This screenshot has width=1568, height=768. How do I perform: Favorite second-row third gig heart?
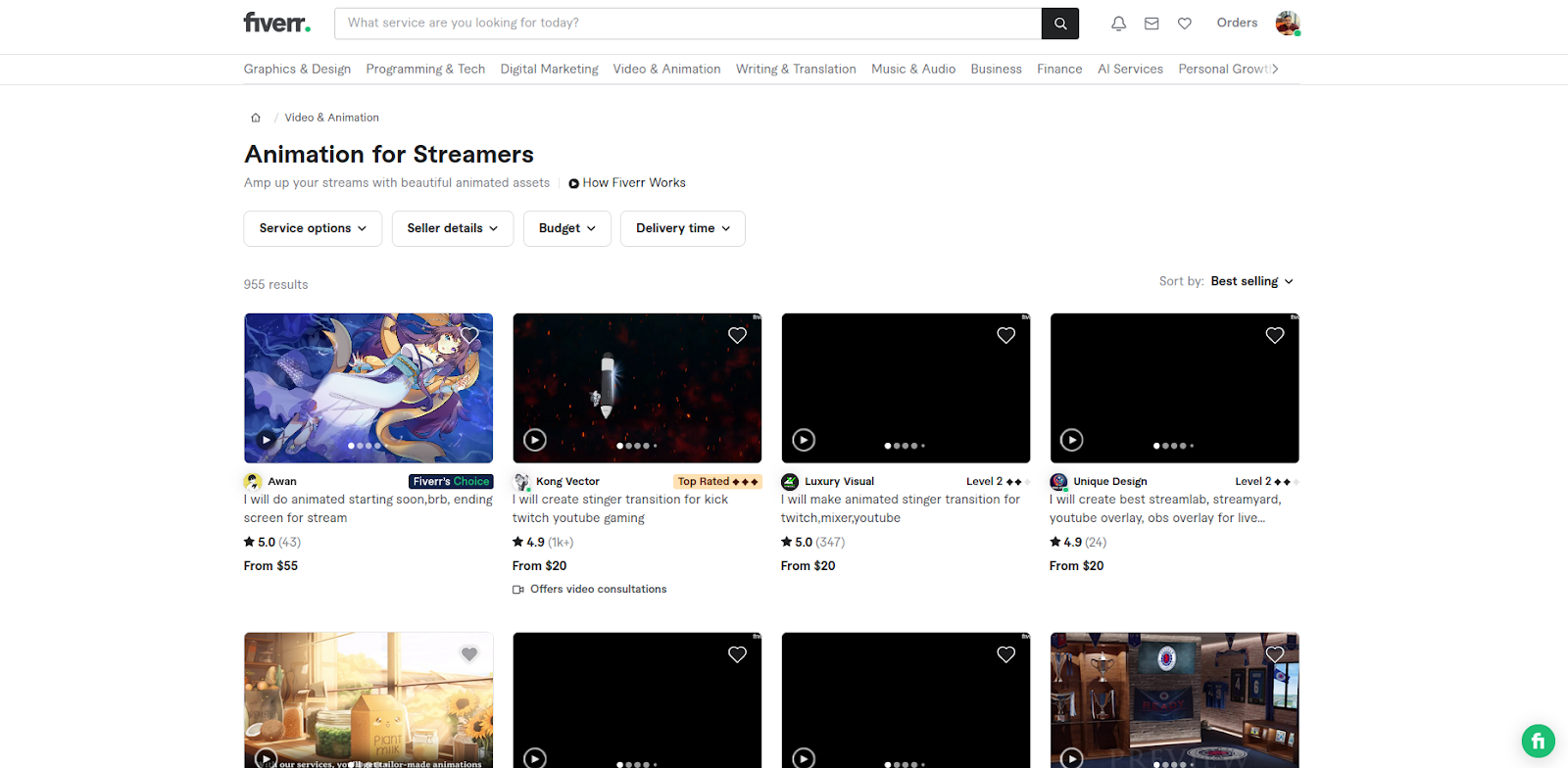click(1006, 654)
